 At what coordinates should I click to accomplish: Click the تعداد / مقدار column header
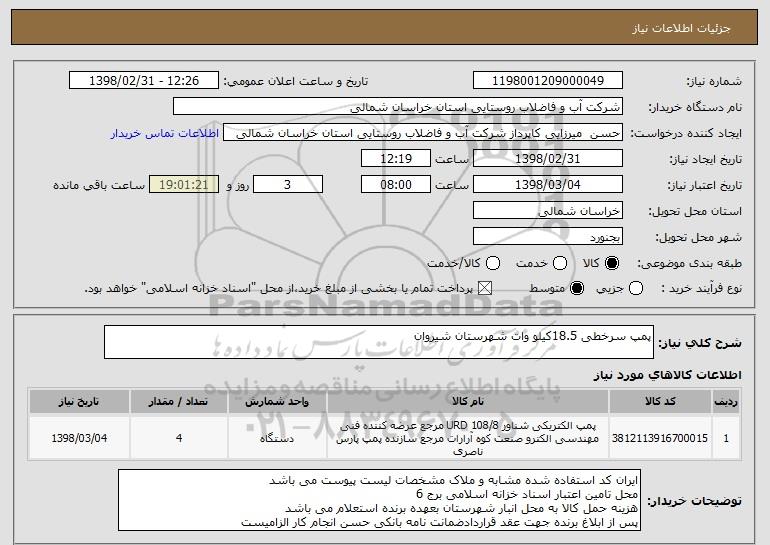(x=179, y=402)
